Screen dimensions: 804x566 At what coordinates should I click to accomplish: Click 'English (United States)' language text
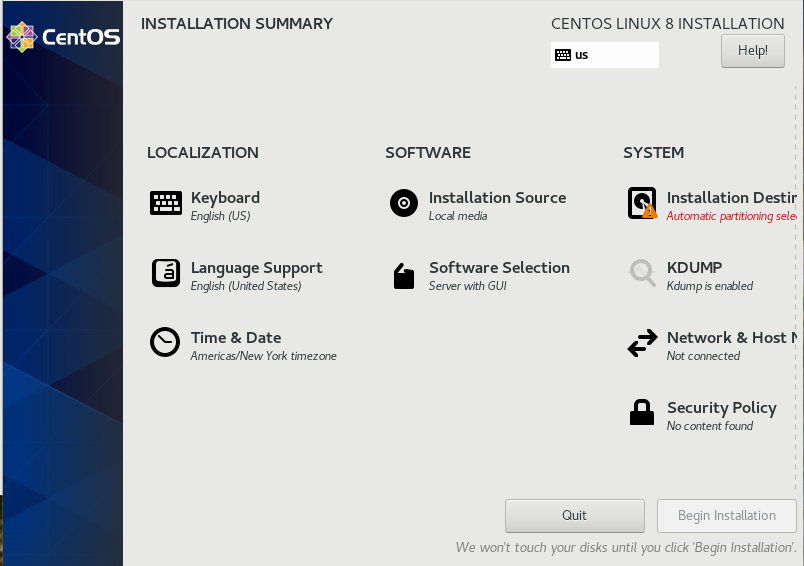pyautogui.click(x=246, y=286)
